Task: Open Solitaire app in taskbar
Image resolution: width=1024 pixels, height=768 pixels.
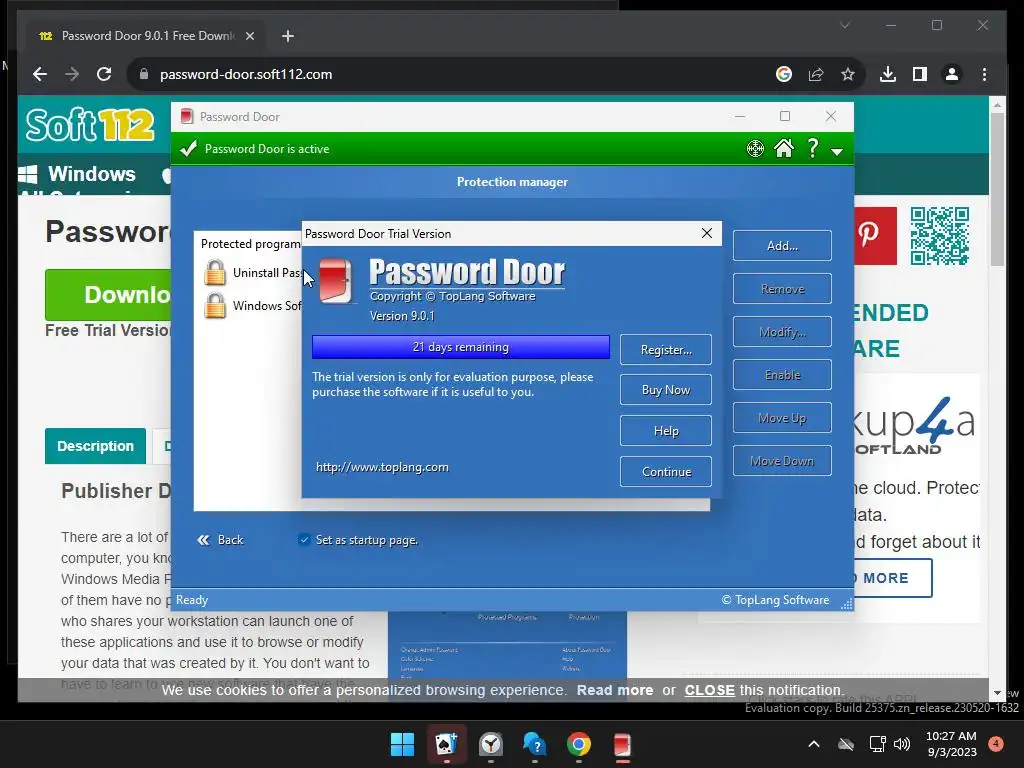Action: pos(447,744)
